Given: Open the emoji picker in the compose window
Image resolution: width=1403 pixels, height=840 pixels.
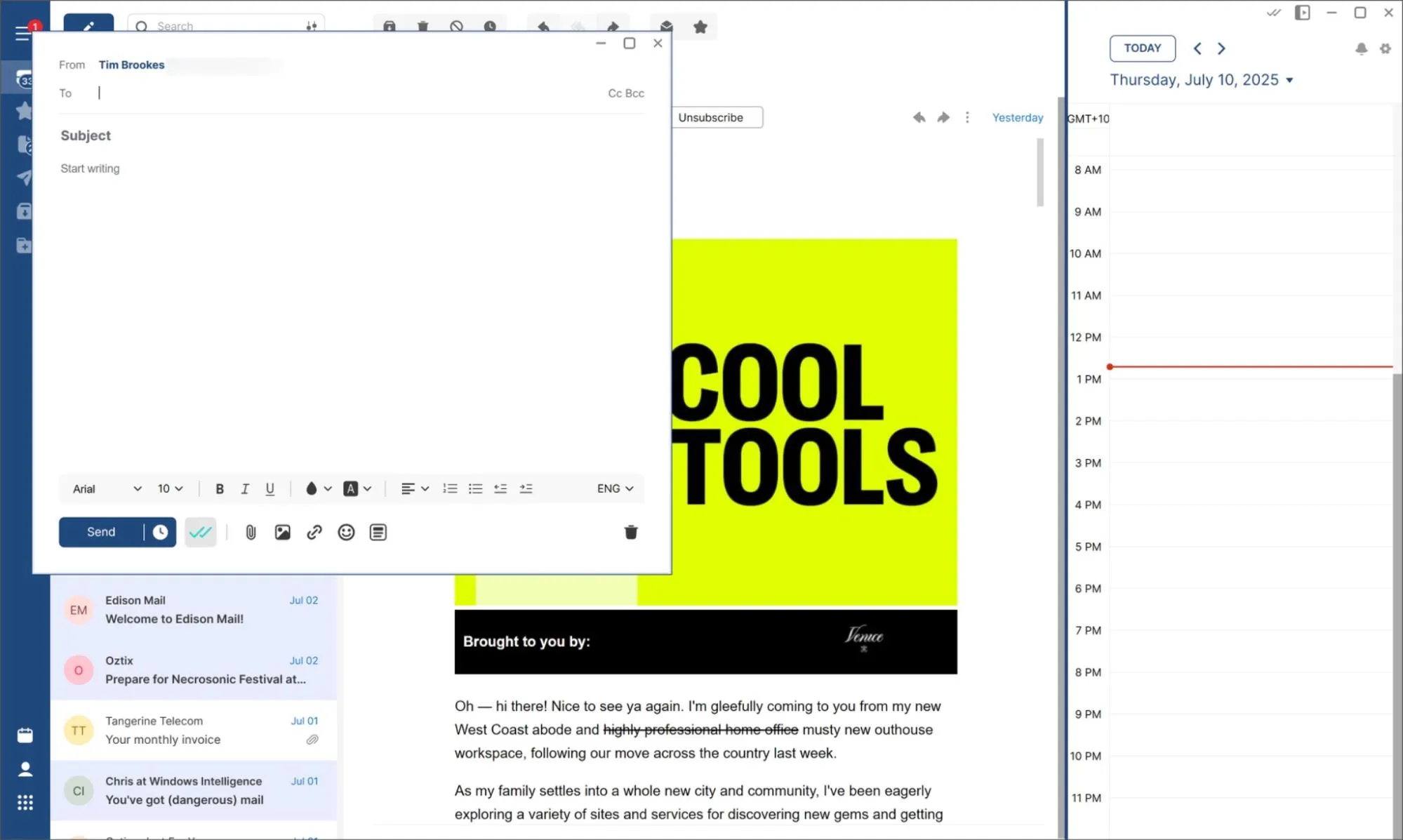Looking at the screenshot, I should click(345, 532).
